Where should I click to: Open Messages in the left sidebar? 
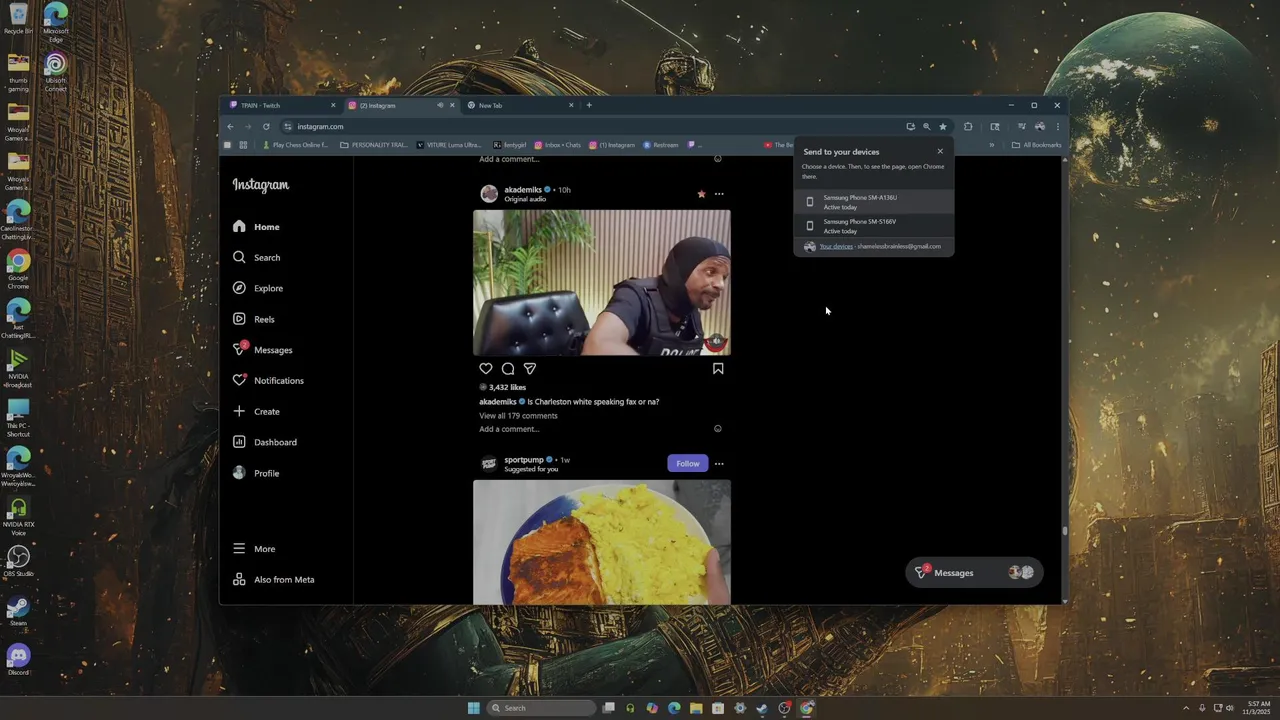pyautogui.click(x=262, y=350)
